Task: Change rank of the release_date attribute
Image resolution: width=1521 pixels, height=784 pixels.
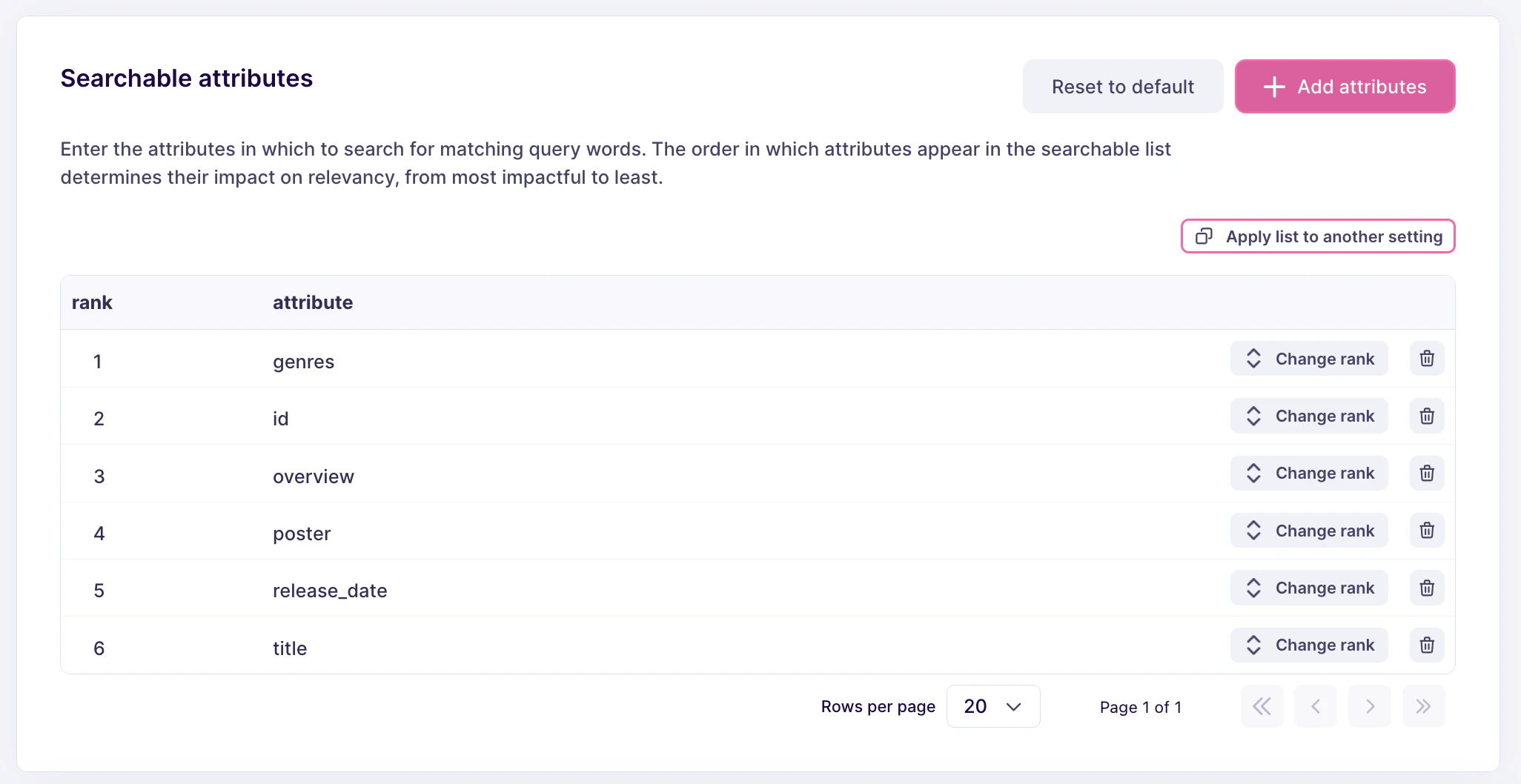Action: [x=1308, y=588]
